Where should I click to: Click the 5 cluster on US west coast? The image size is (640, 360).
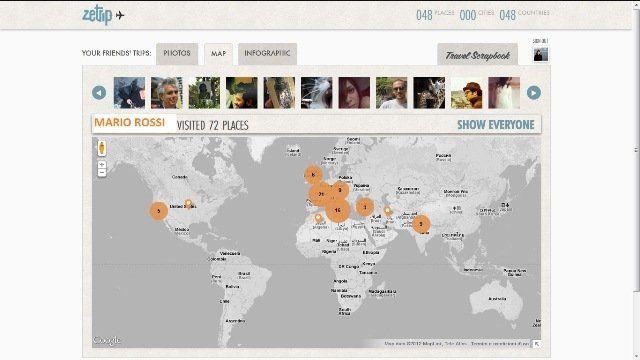(x=158, y=211)
